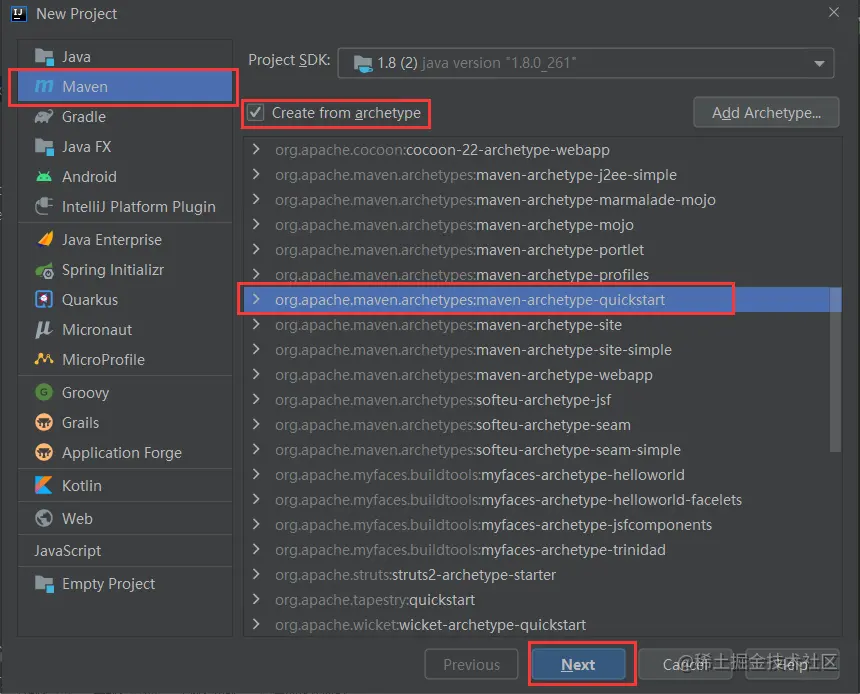Choose JavaScript project category
This screenshot has height=694, width=860.
pyautogui.click(x=125, y=551)
